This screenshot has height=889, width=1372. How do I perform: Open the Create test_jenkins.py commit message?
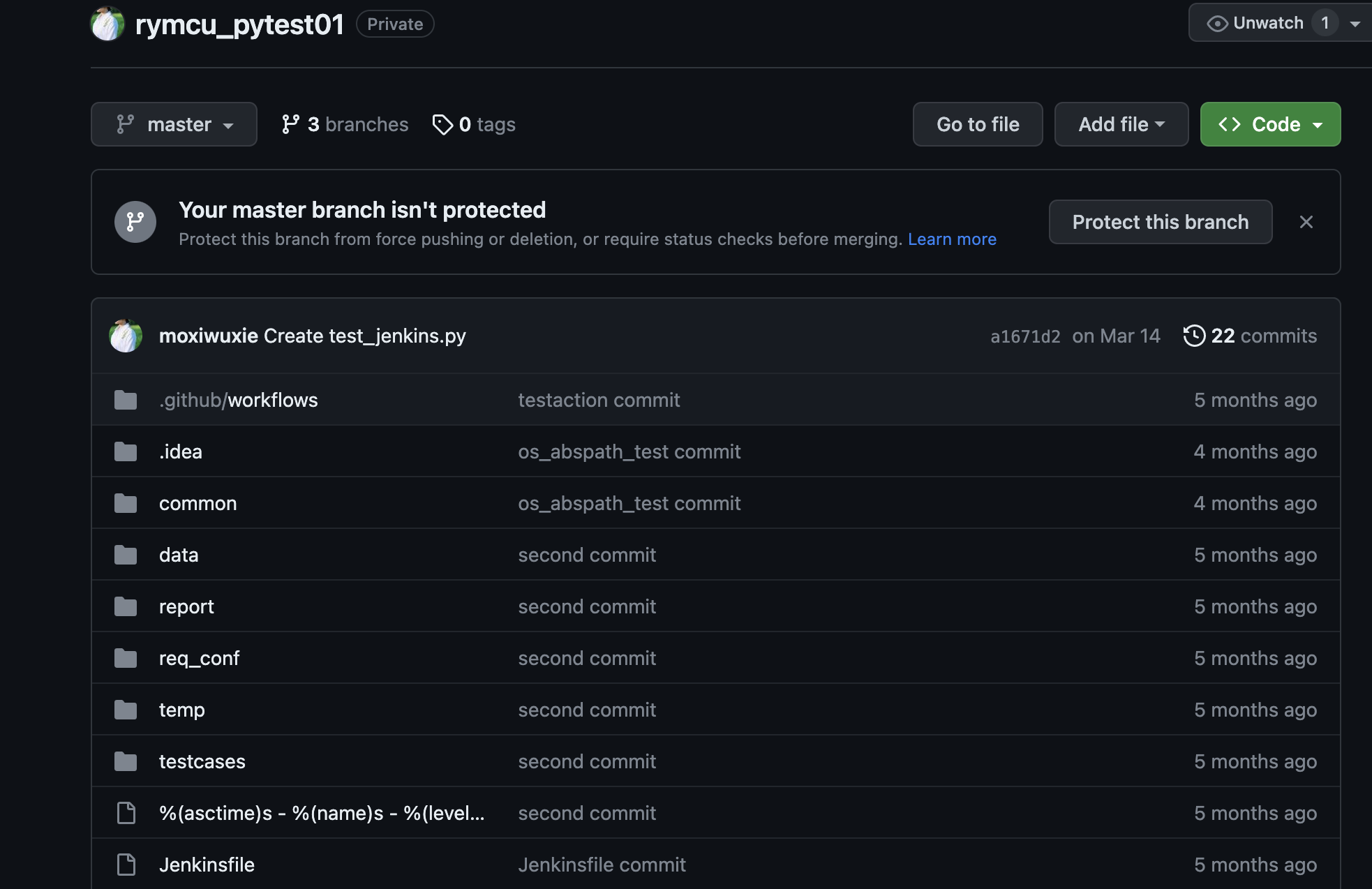[x=365, y=336]
